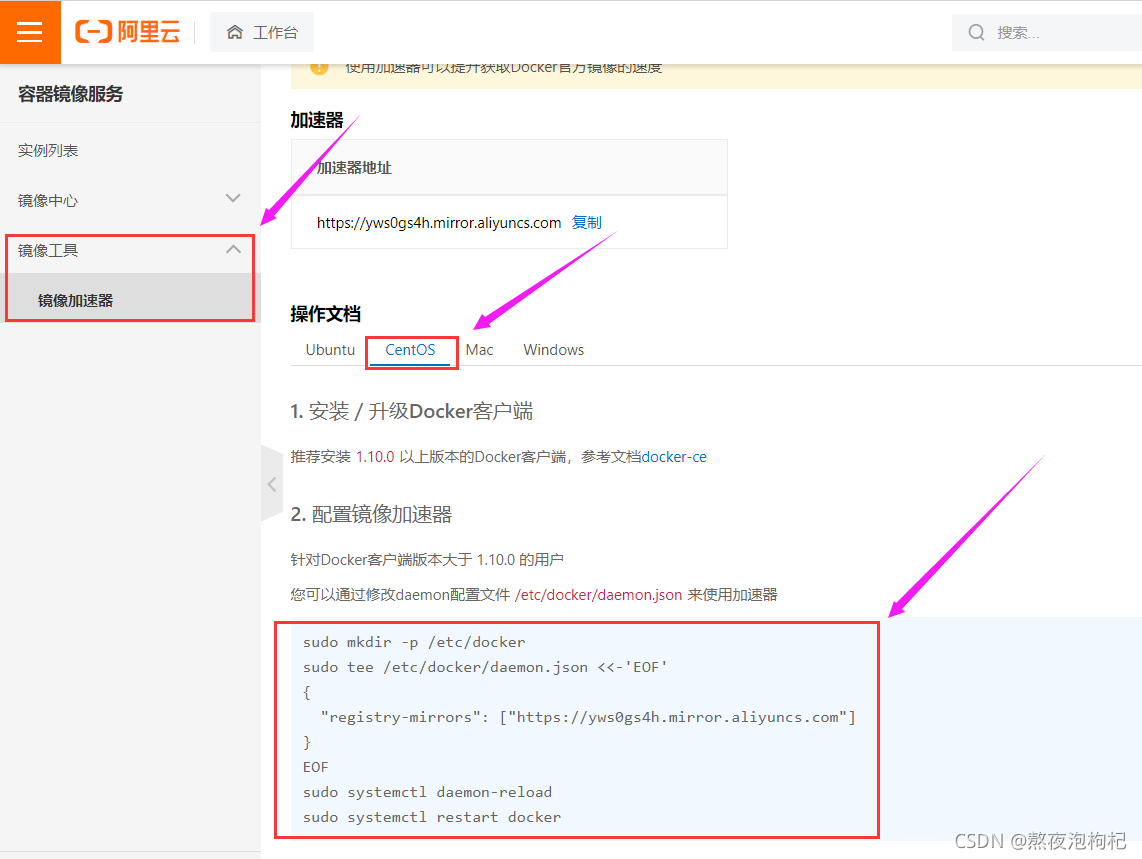Switch to the Ubuntu tab
The image size is (1142, 859).
coord(330,350)
